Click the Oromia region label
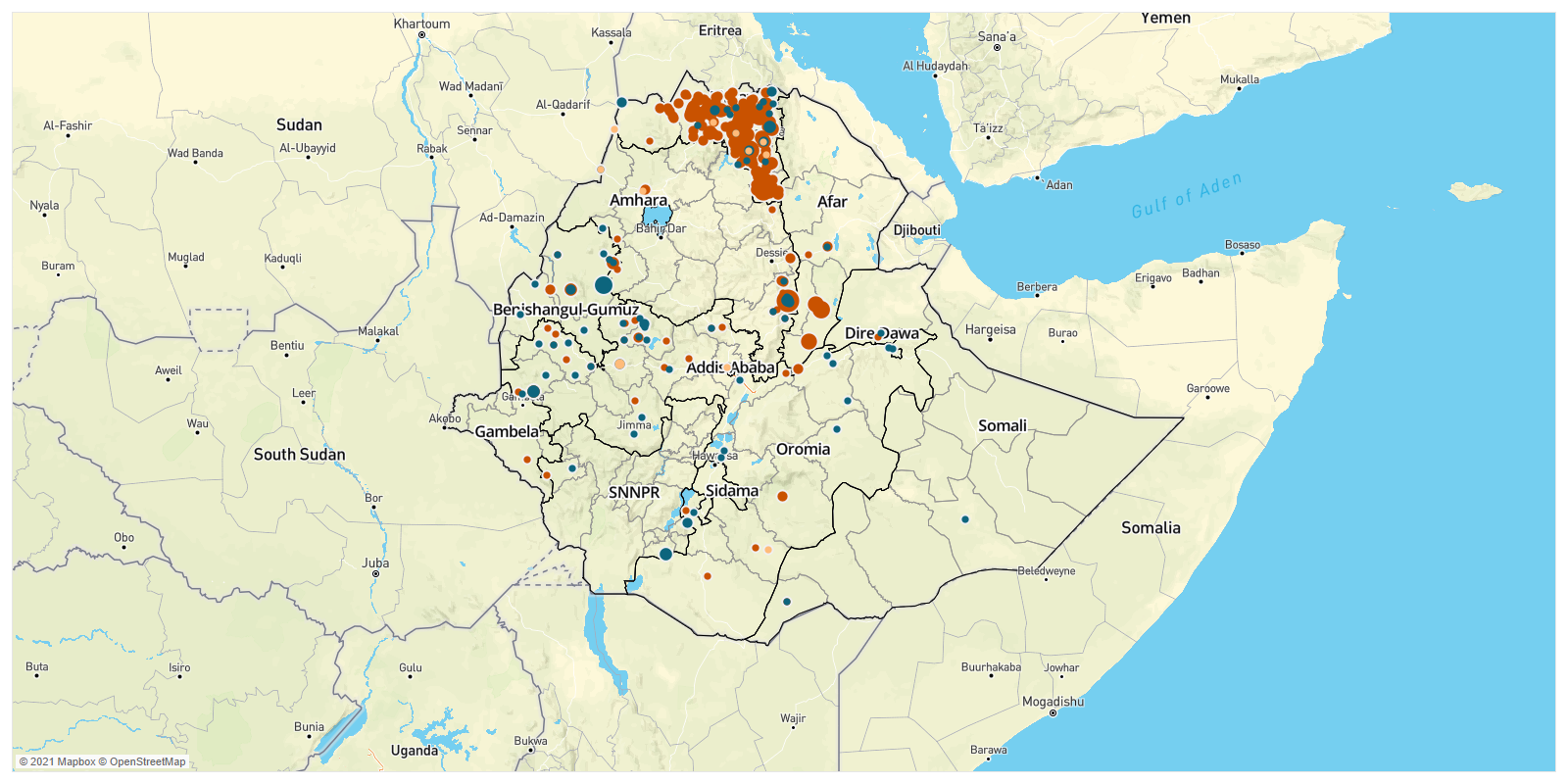 [x=803, y=449]
